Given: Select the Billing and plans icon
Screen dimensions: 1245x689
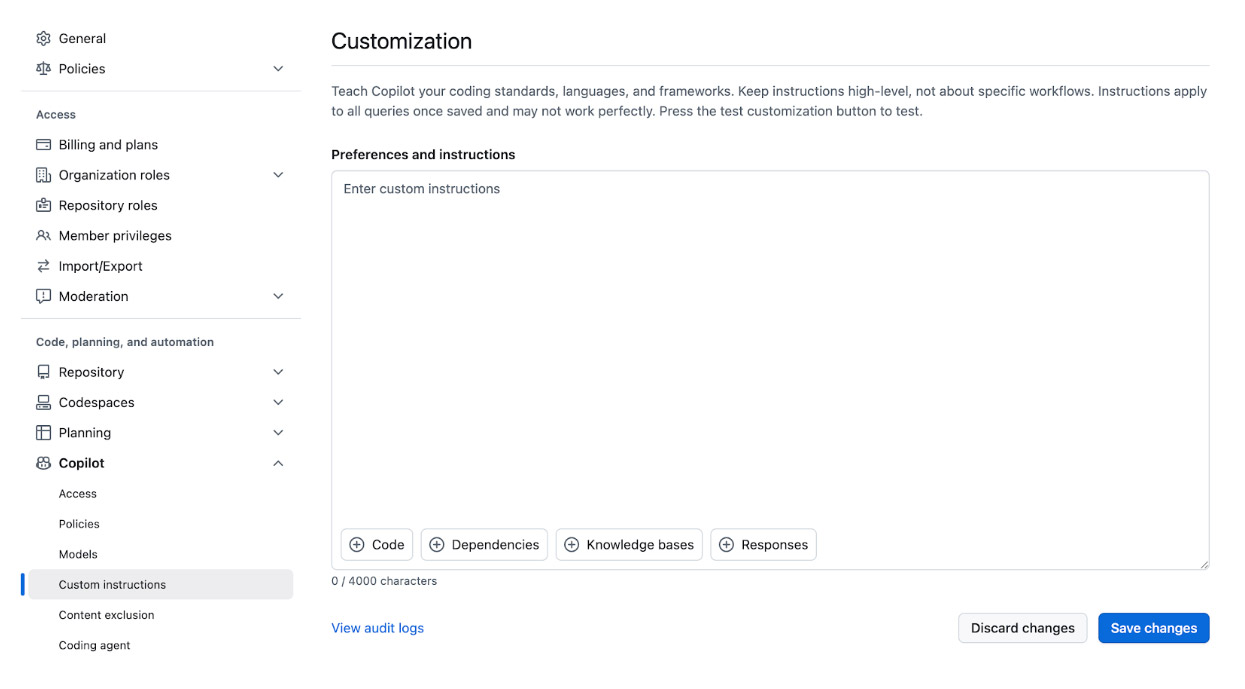Looking at the screenshot, I should point(43,144).
